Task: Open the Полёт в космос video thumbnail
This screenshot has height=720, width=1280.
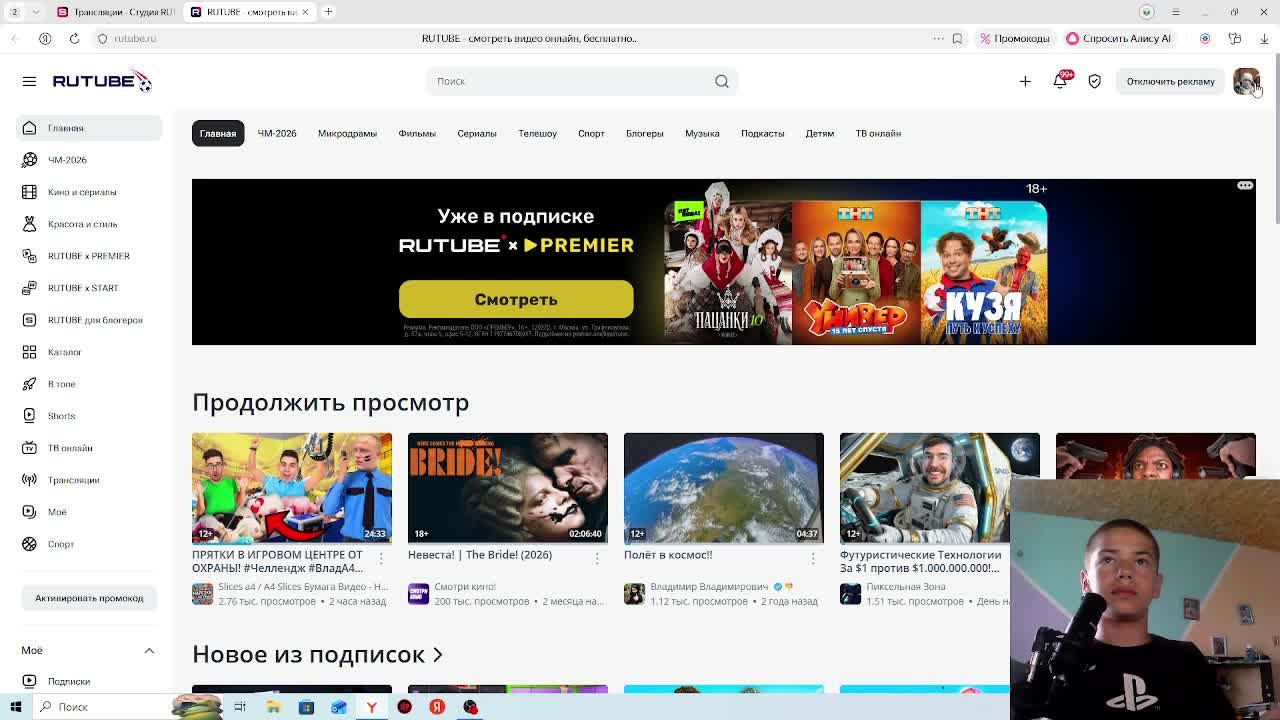Action: (724, 488)
